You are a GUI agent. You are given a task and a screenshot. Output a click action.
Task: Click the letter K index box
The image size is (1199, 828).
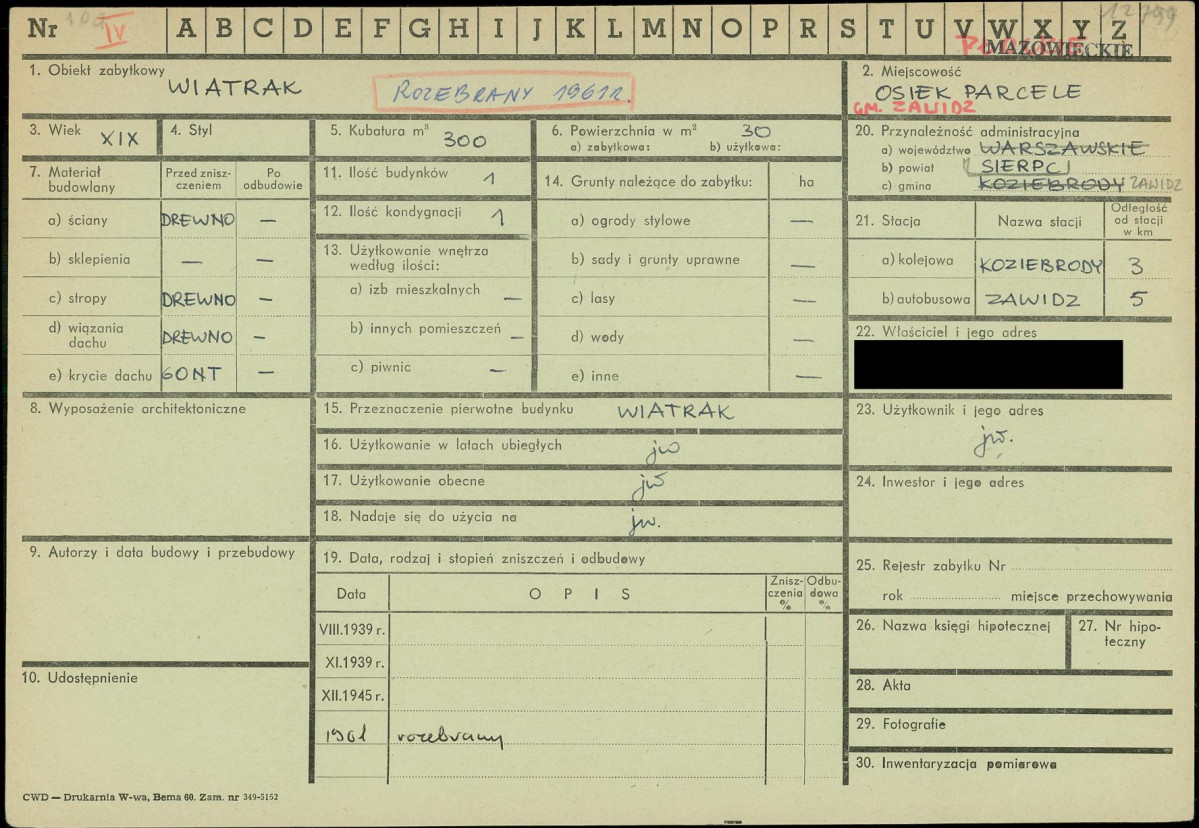[575, 30]
